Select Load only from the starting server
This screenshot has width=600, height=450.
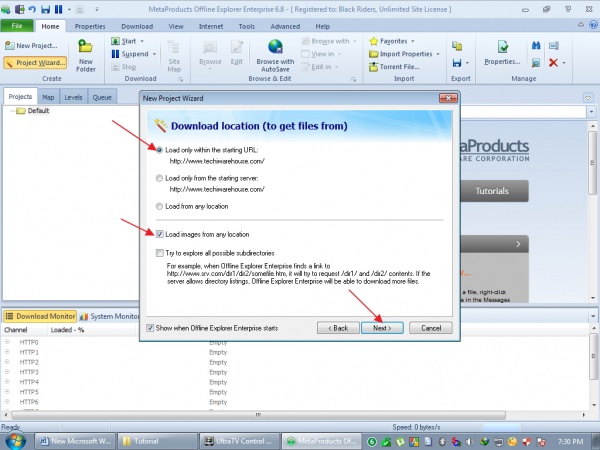pyautogui.click(x=159, y=178)
